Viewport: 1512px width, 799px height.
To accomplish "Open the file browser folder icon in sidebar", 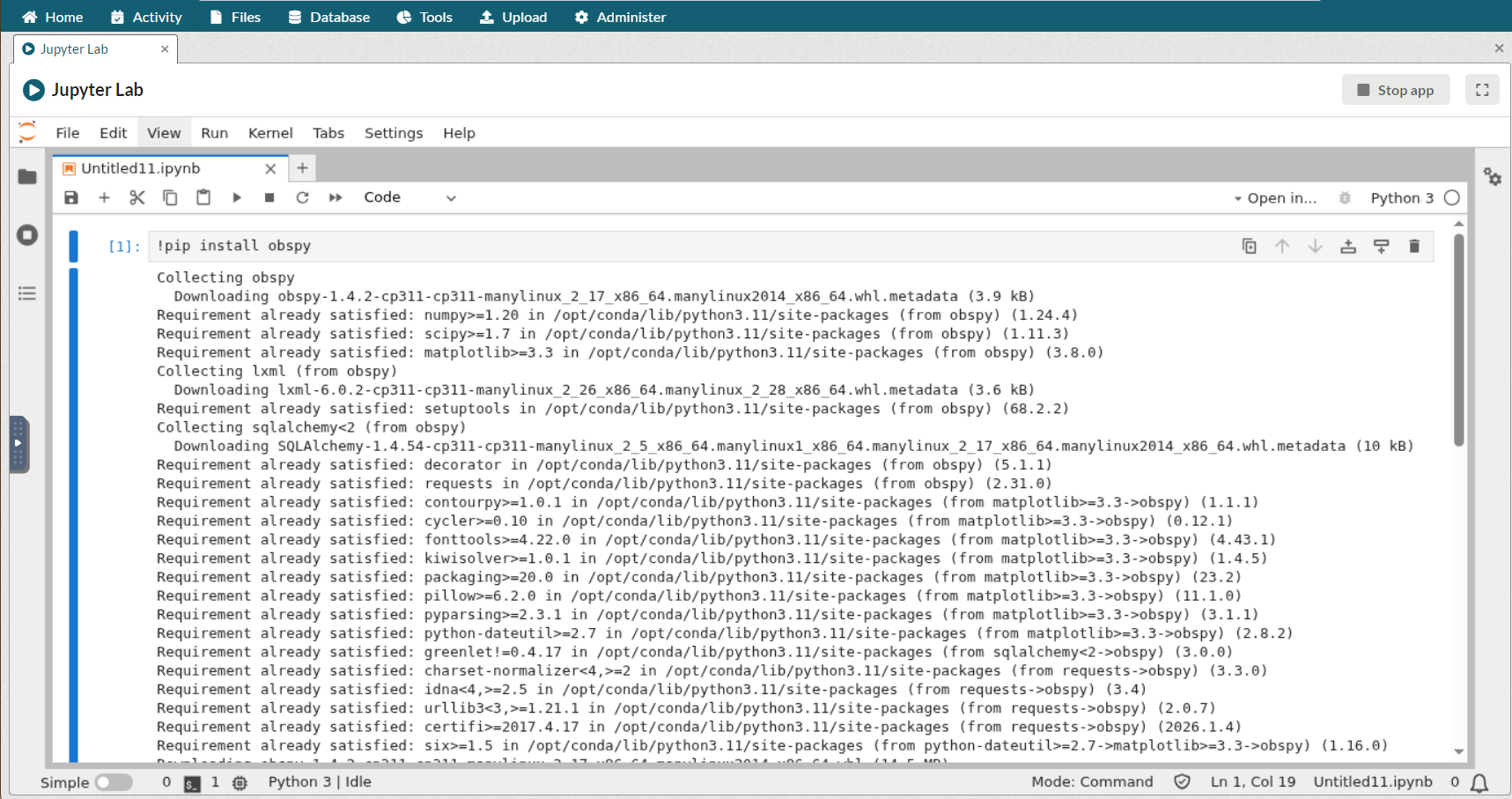I will [x=27, y=177].
